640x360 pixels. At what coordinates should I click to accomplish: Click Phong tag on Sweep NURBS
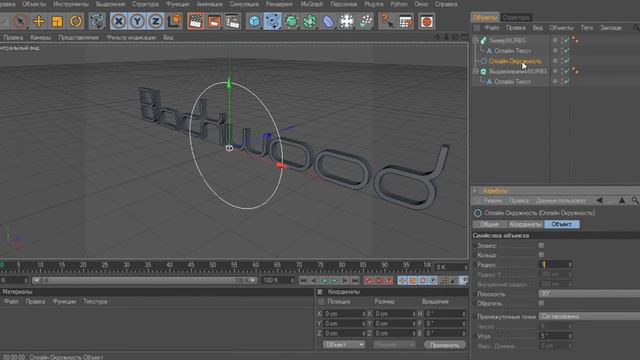pos(576,40)
